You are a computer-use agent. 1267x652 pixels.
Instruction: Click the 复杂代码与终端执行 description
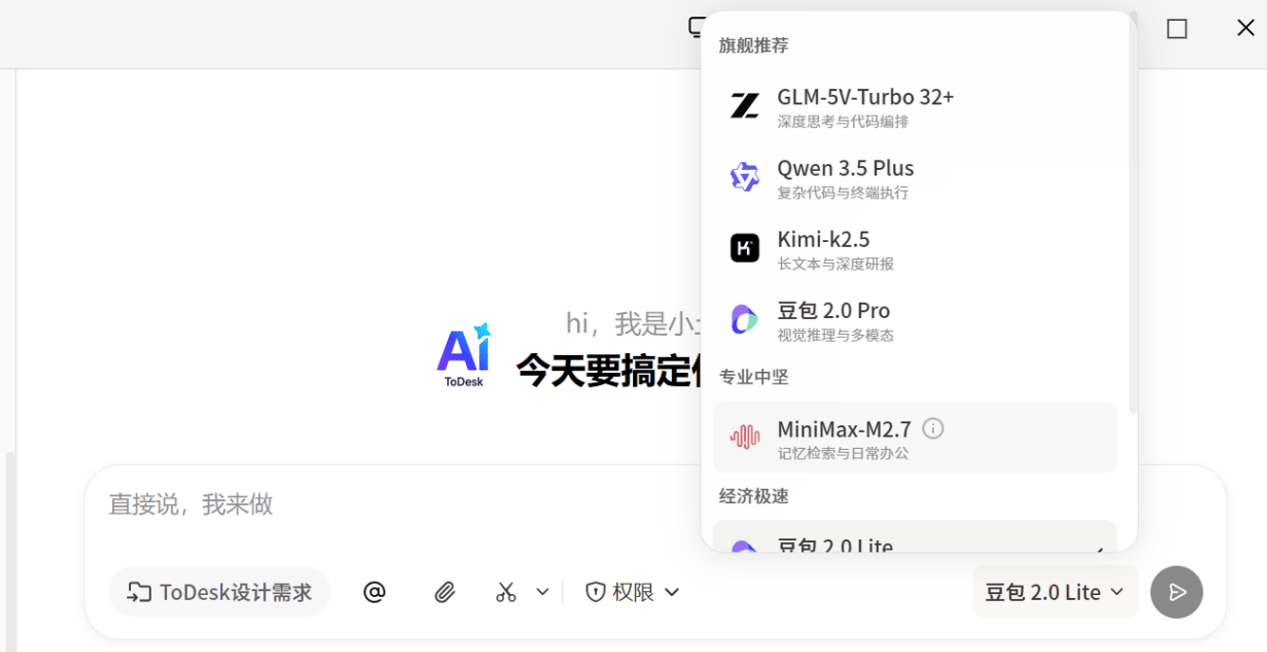click(843, 193)
